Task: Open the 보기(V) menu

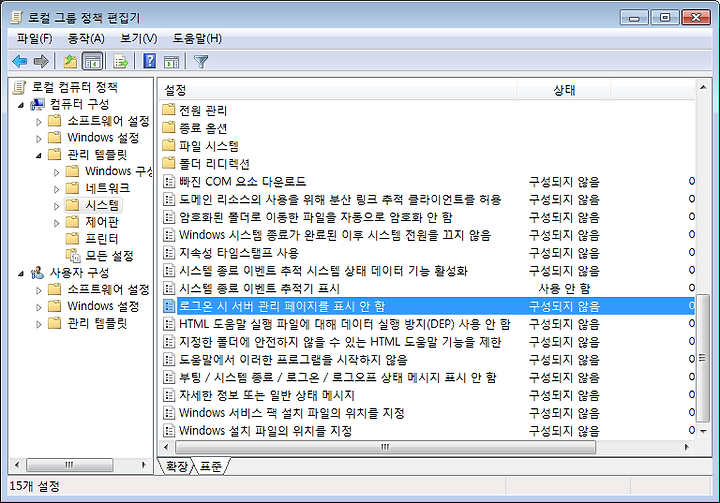Action: 138,39
